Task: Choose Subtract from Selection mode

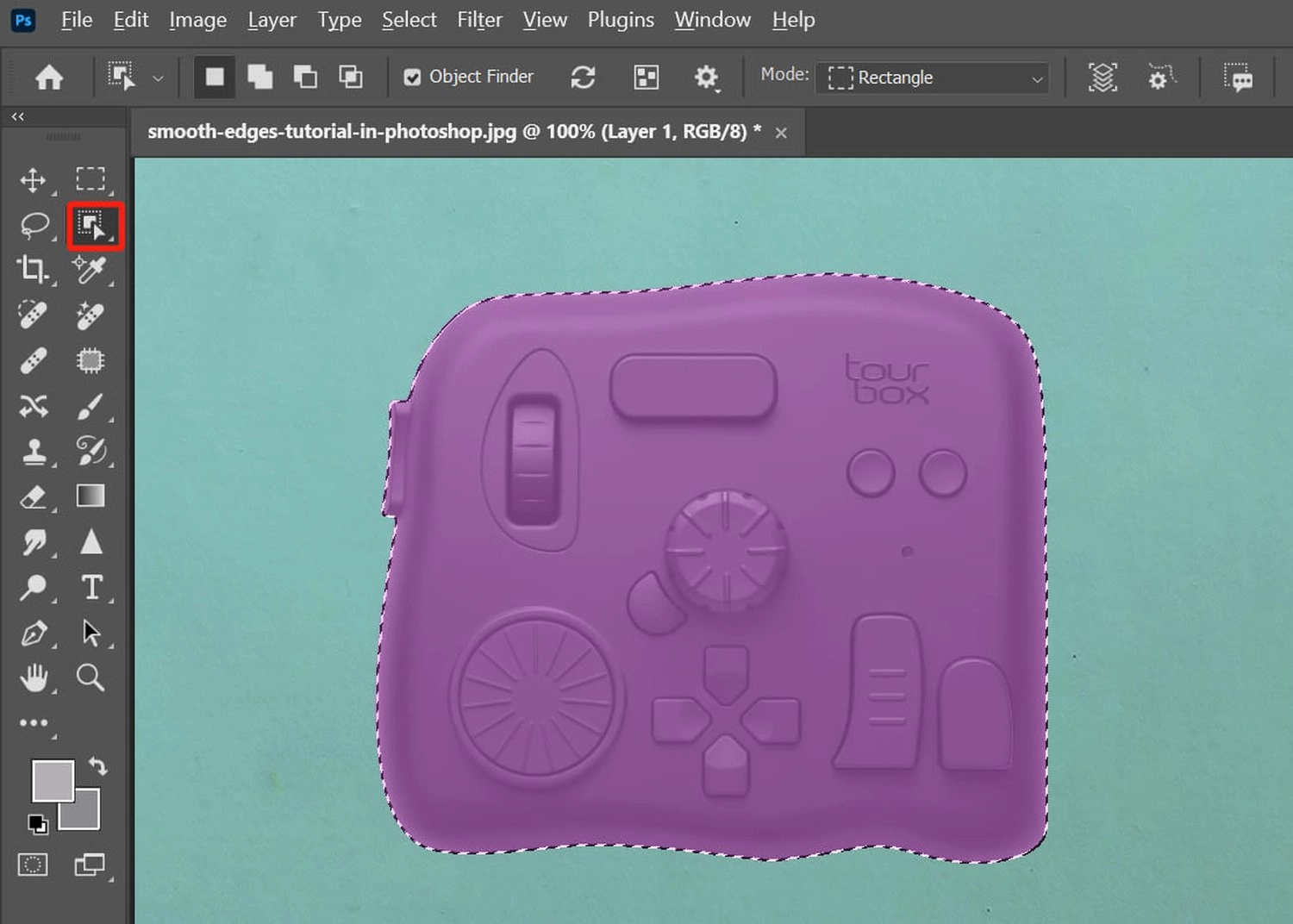Action: tap(305, 78)
